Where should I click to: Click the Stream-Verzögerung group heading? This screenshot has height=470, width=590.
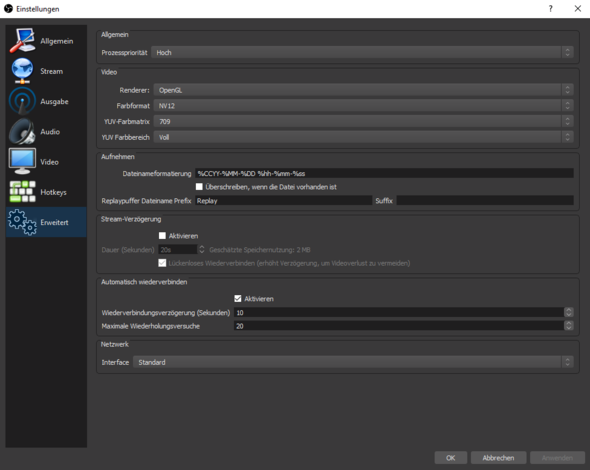(x=131, y=219)
